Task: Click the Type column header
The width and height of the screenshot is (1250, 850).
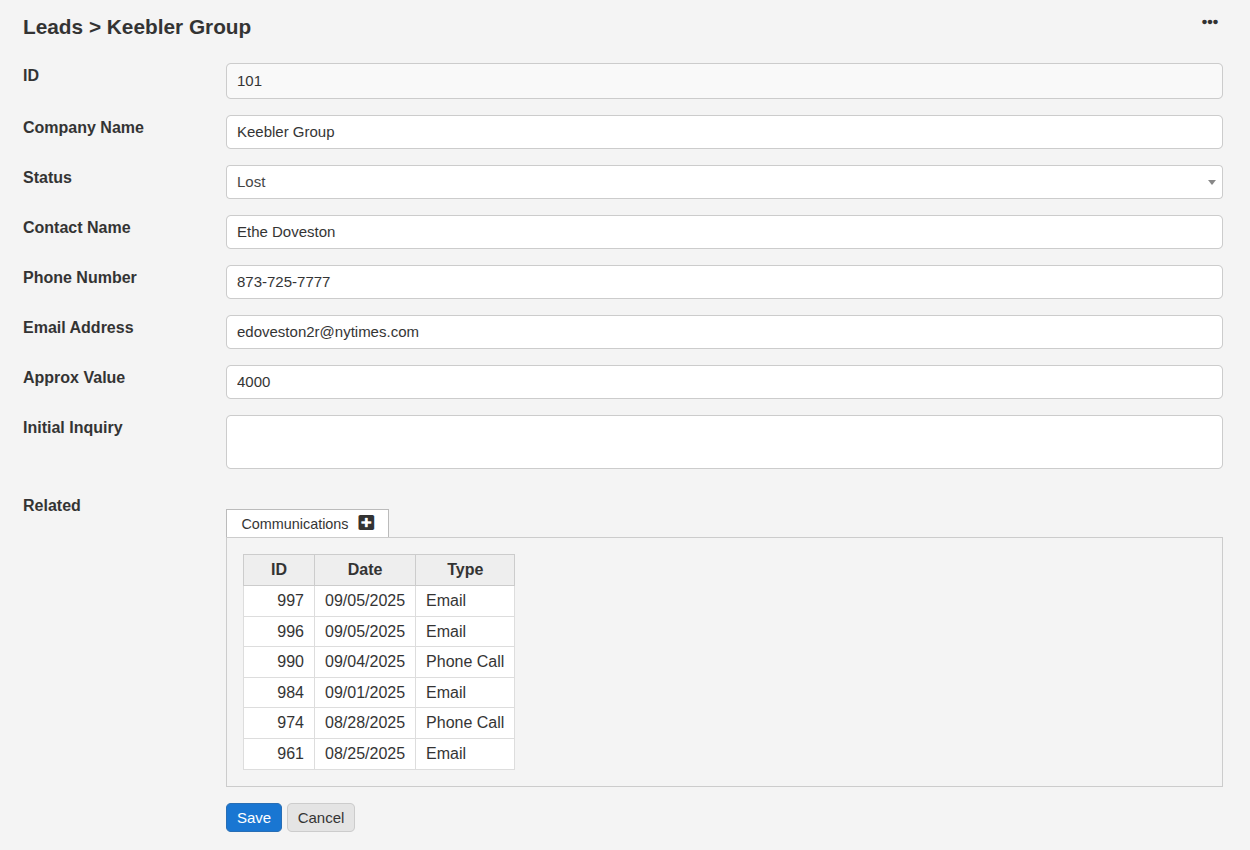Action: click(465, 570)
